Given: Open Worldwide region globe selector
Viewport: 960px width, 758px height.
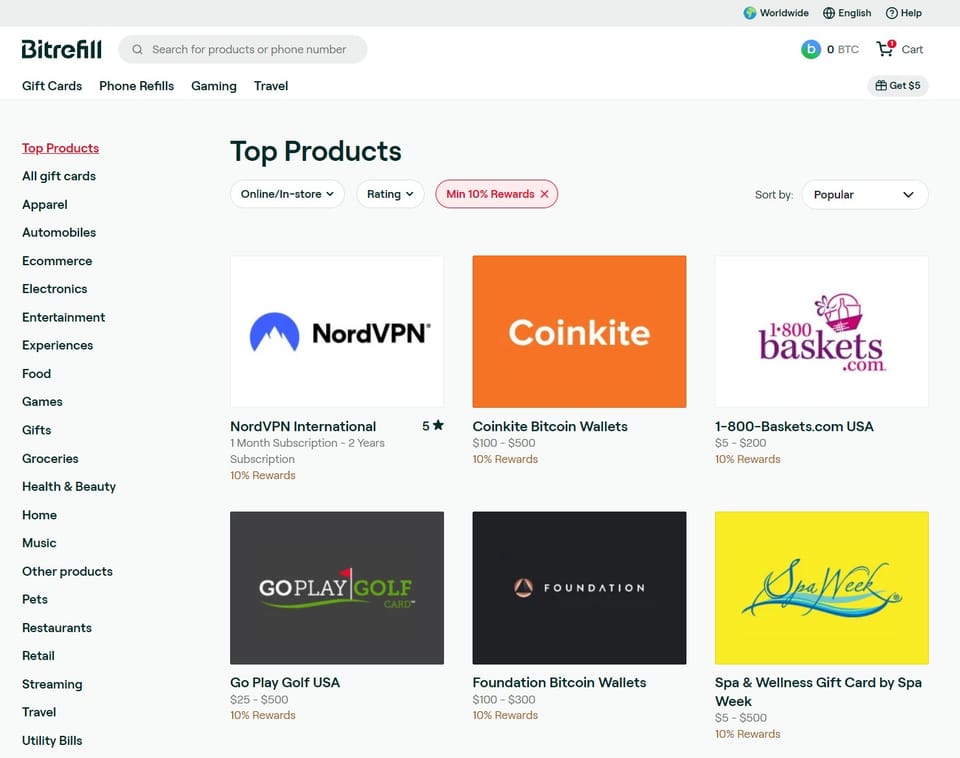Looking at the screenshot, I should pyautogui.click(x=776, y=13).
